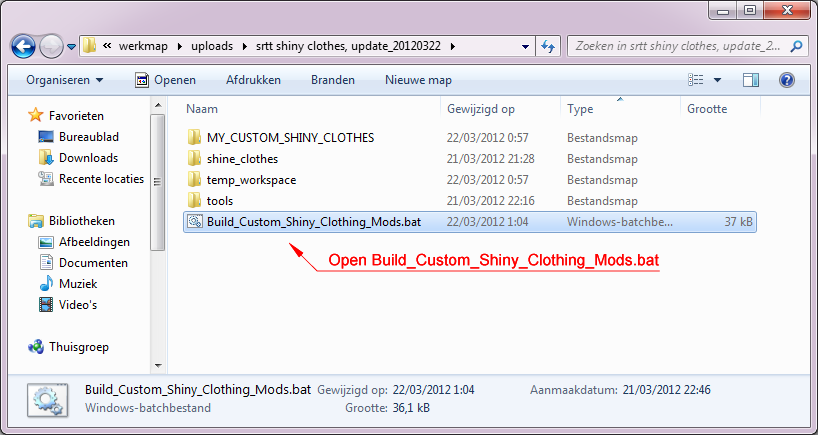818x435 pixels.
Task: Open Bureaublad in navigation pane
Action: coord(89,137)
